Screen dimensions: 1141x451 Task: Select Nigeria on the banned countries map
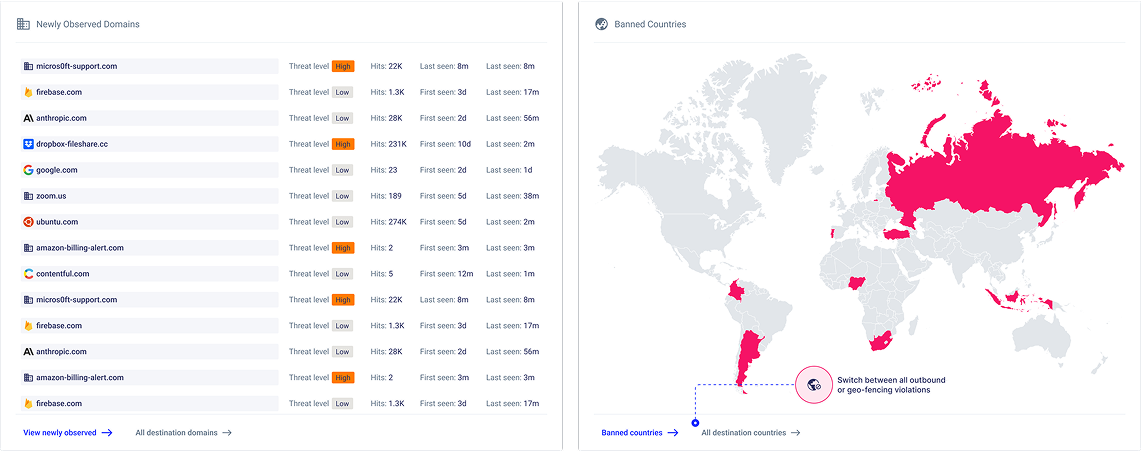pos(859,284)
